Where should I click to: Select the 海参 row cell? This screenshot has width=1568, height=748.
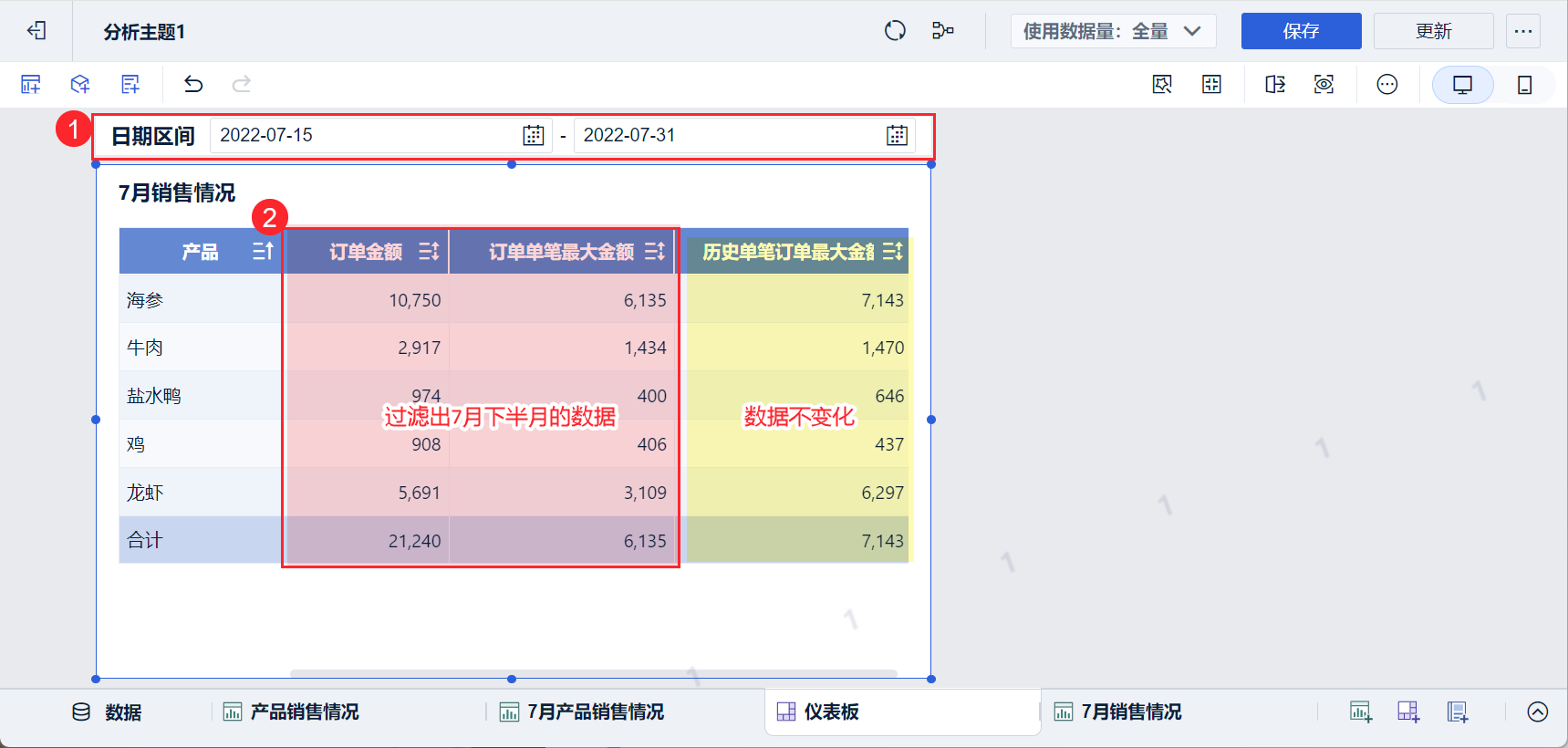tap(201, 299)
